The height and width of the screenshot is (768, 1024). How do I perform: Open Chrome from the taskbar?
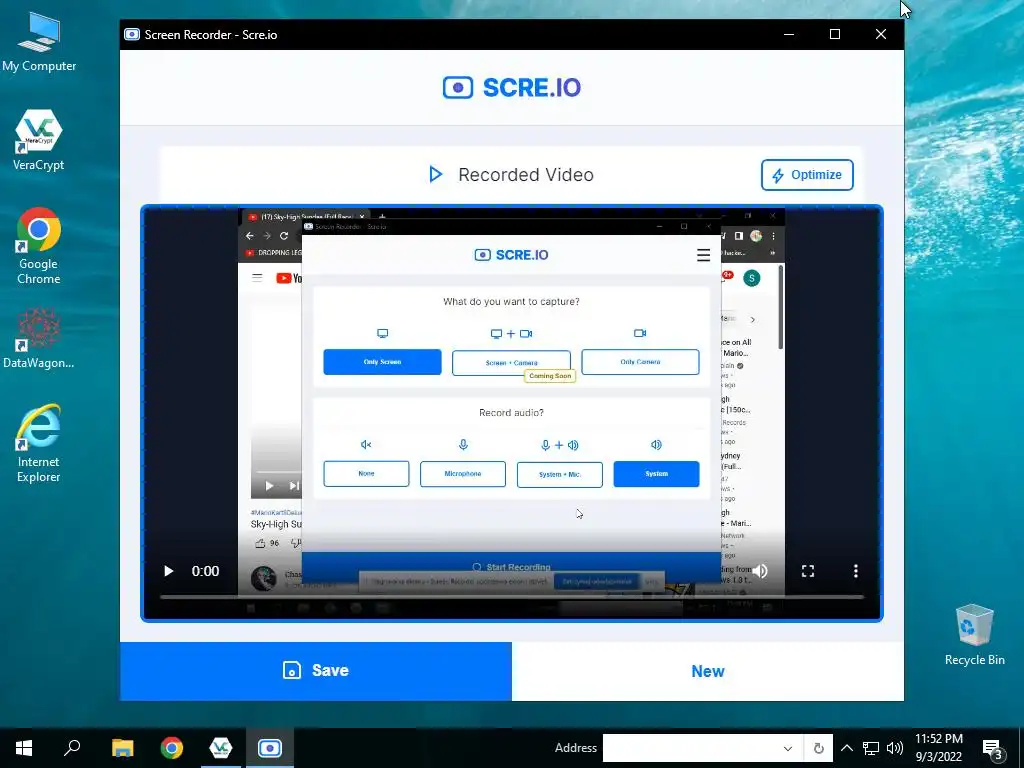(x=172, y=748)
